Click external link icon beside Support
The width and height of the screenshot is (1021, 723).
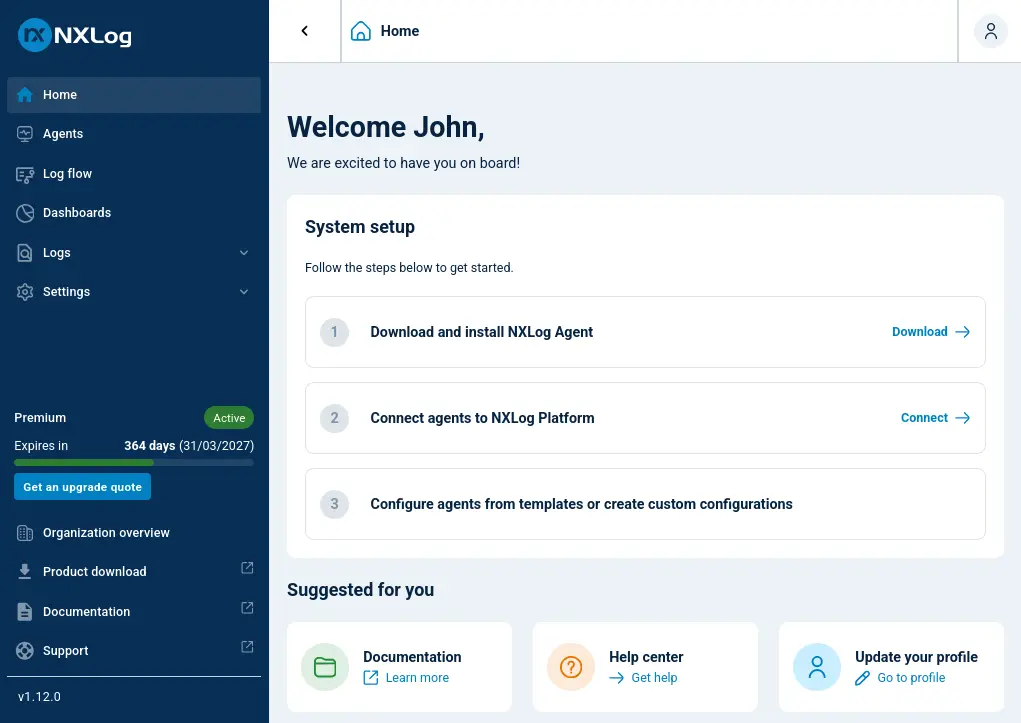coord(247,647)
